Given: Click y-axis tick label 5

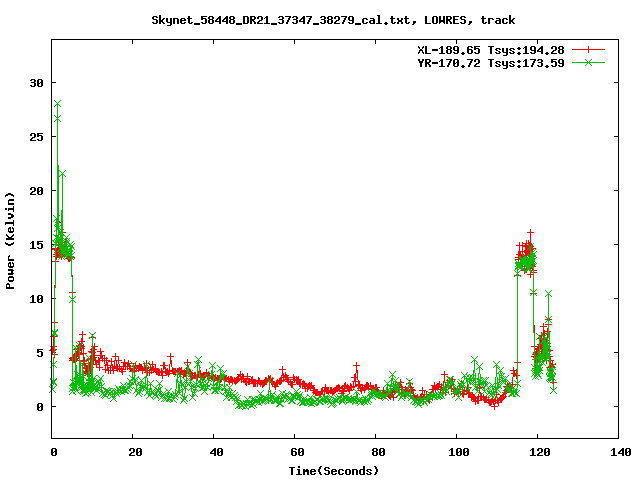Looking at the screenshot, I should click(40, 353).
